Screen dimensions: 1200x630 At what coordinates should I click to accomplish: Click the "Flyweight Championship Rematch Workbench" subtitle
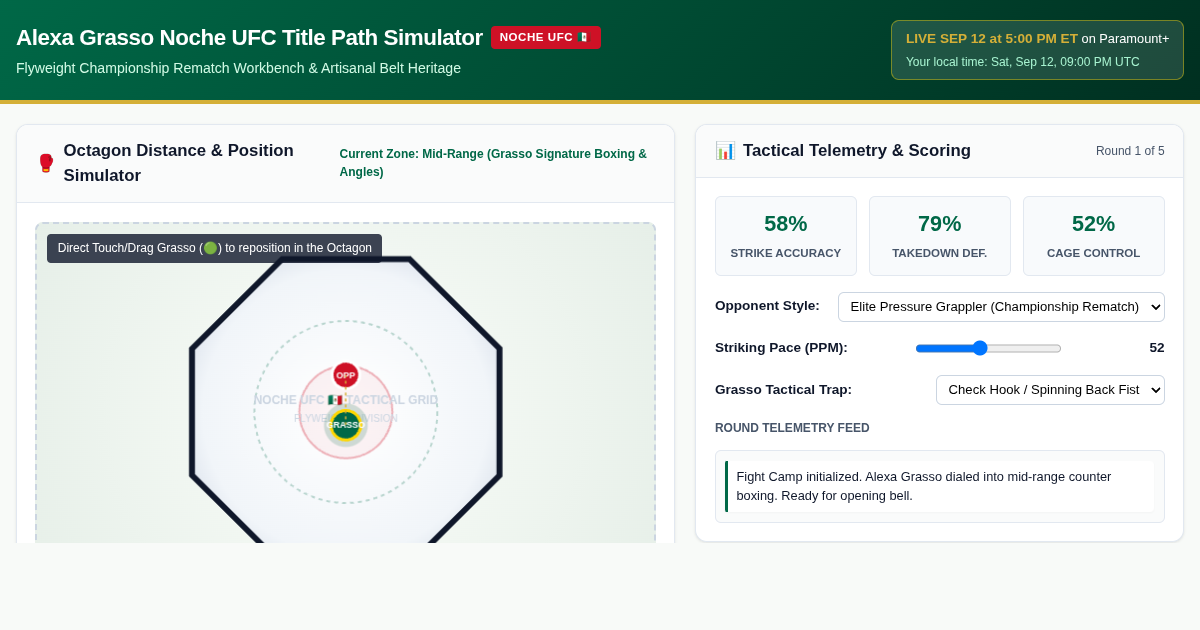238,68
